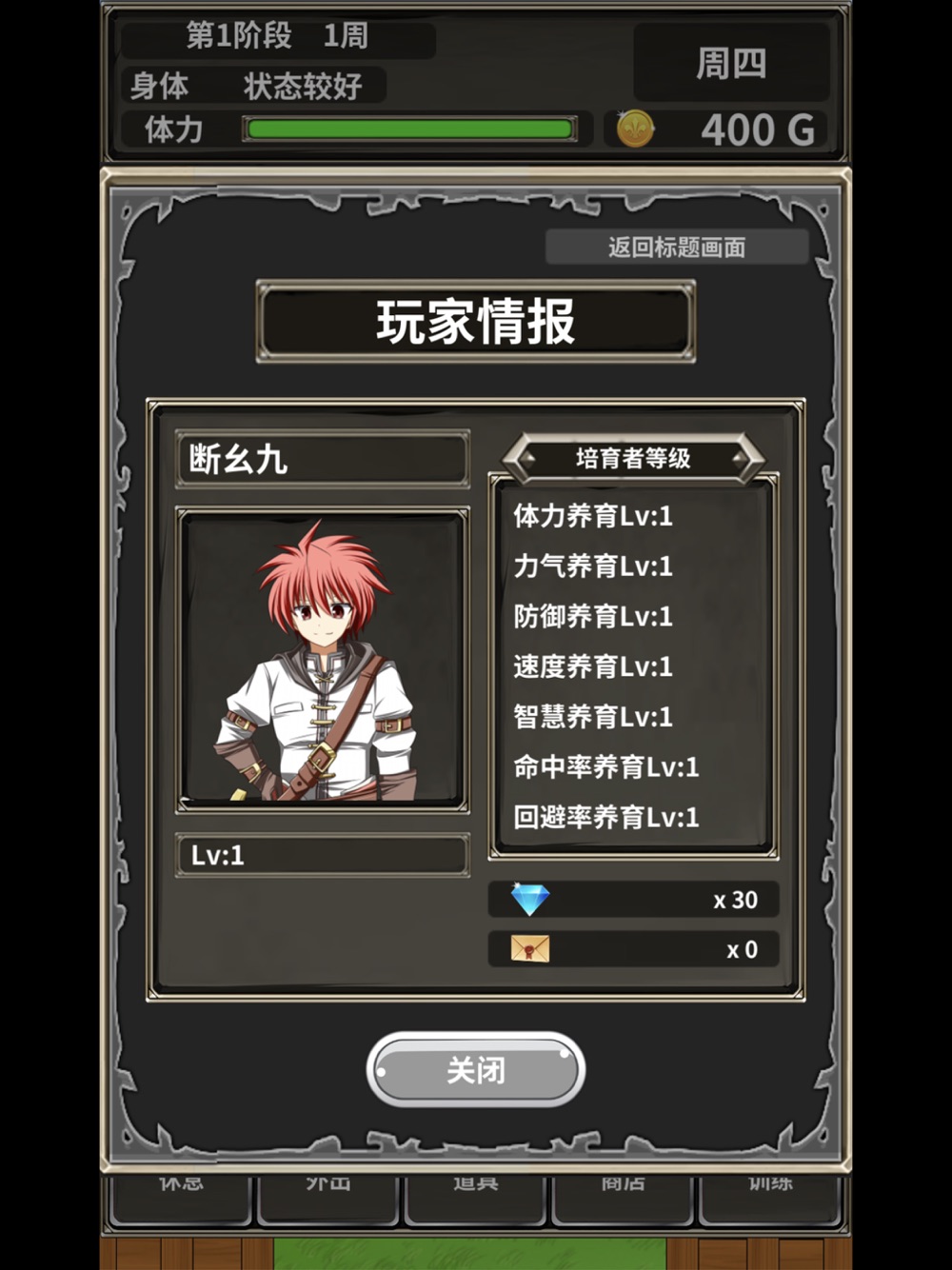Click the red-haired character portrait
Viewport: 952px width, 1270px height.
click(323, 660)
